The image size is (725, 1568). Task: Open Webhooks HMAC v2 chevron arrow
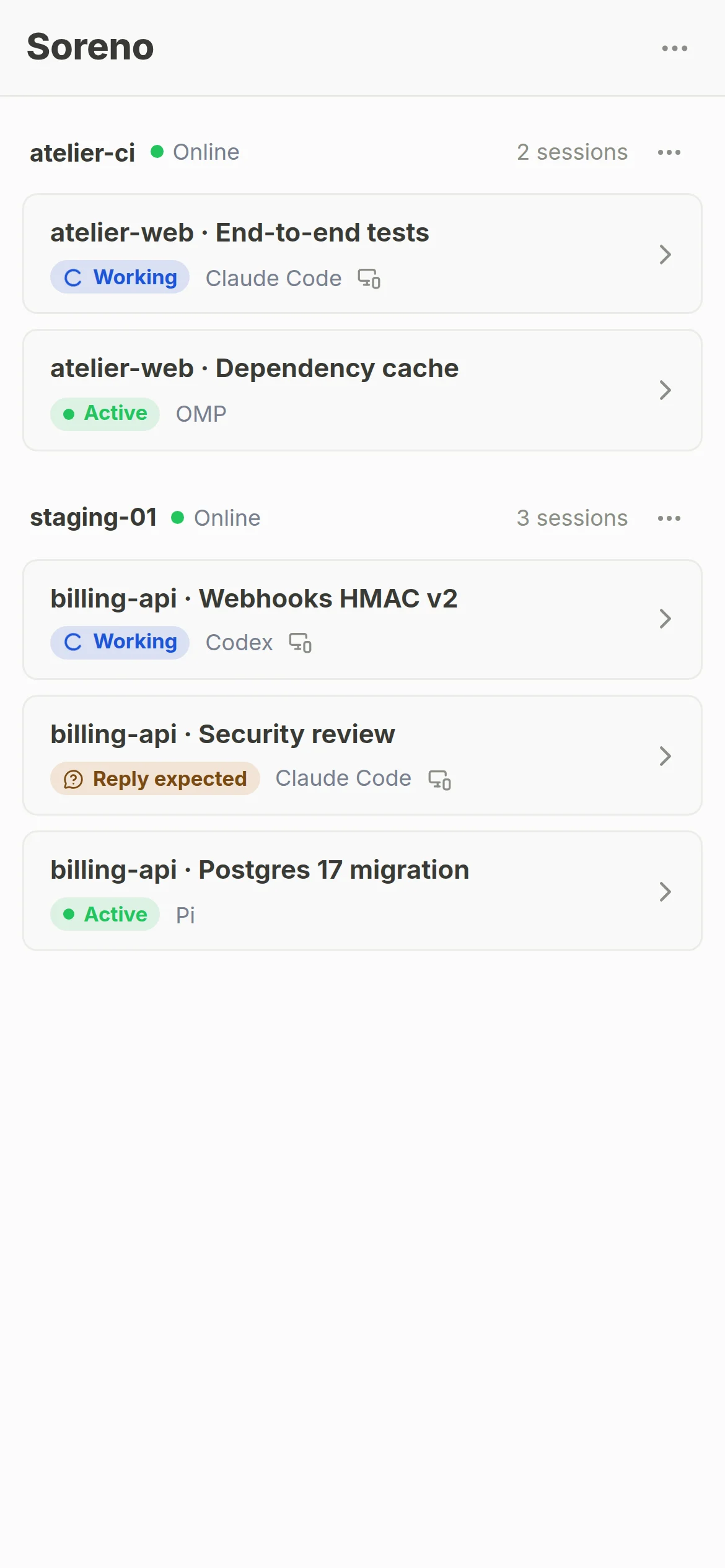coord(666,619)
